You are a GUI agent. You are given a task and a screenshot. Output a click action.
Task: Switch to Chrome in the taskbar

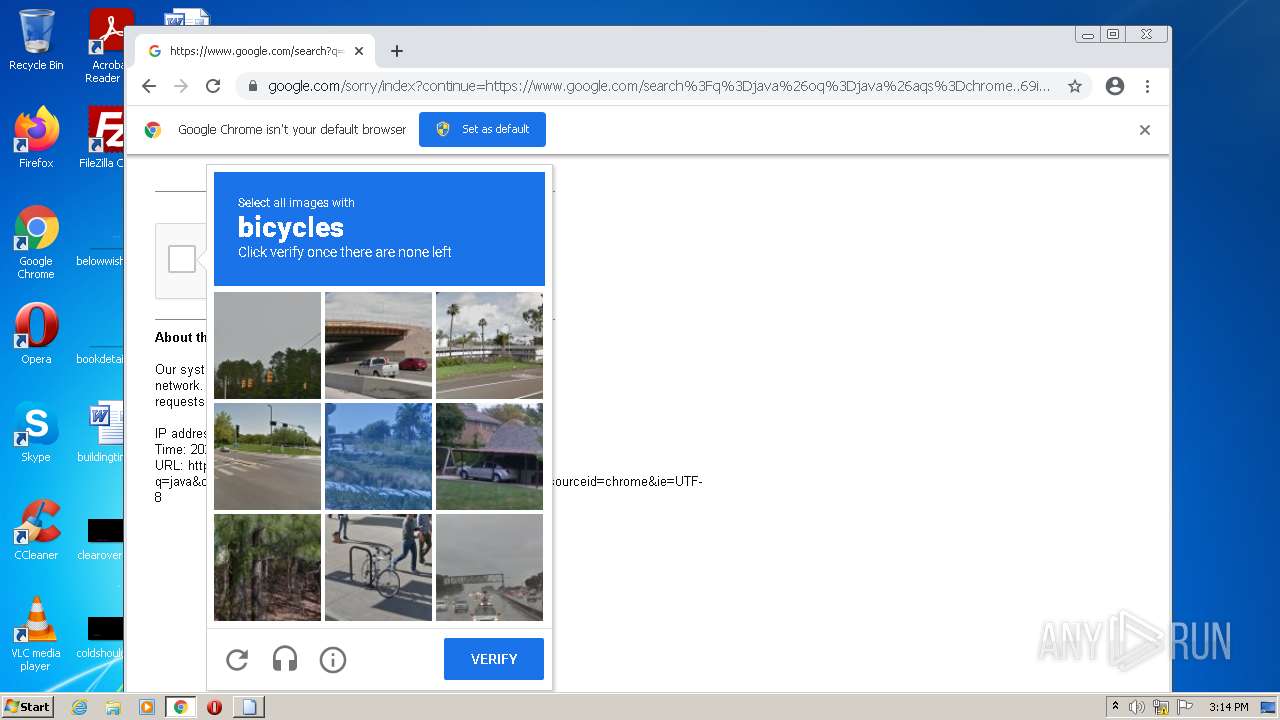(181, 707)
